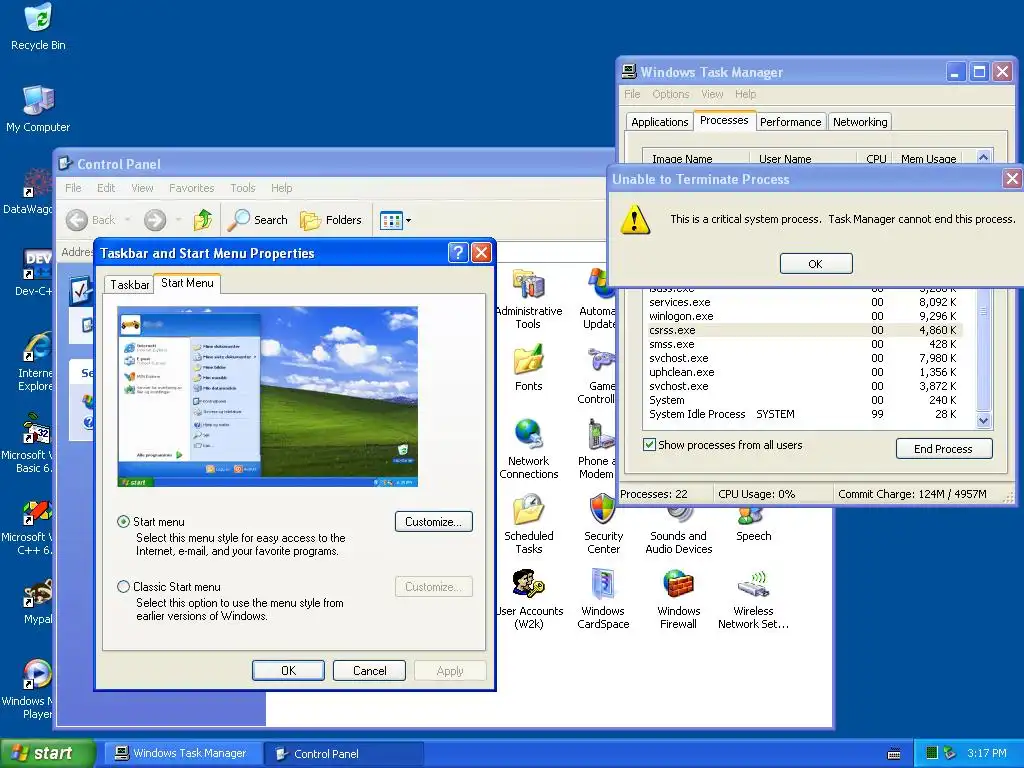Click the Up folder toolbar icon
Viewport: 1024px width, 768px height.
point(202,220)
